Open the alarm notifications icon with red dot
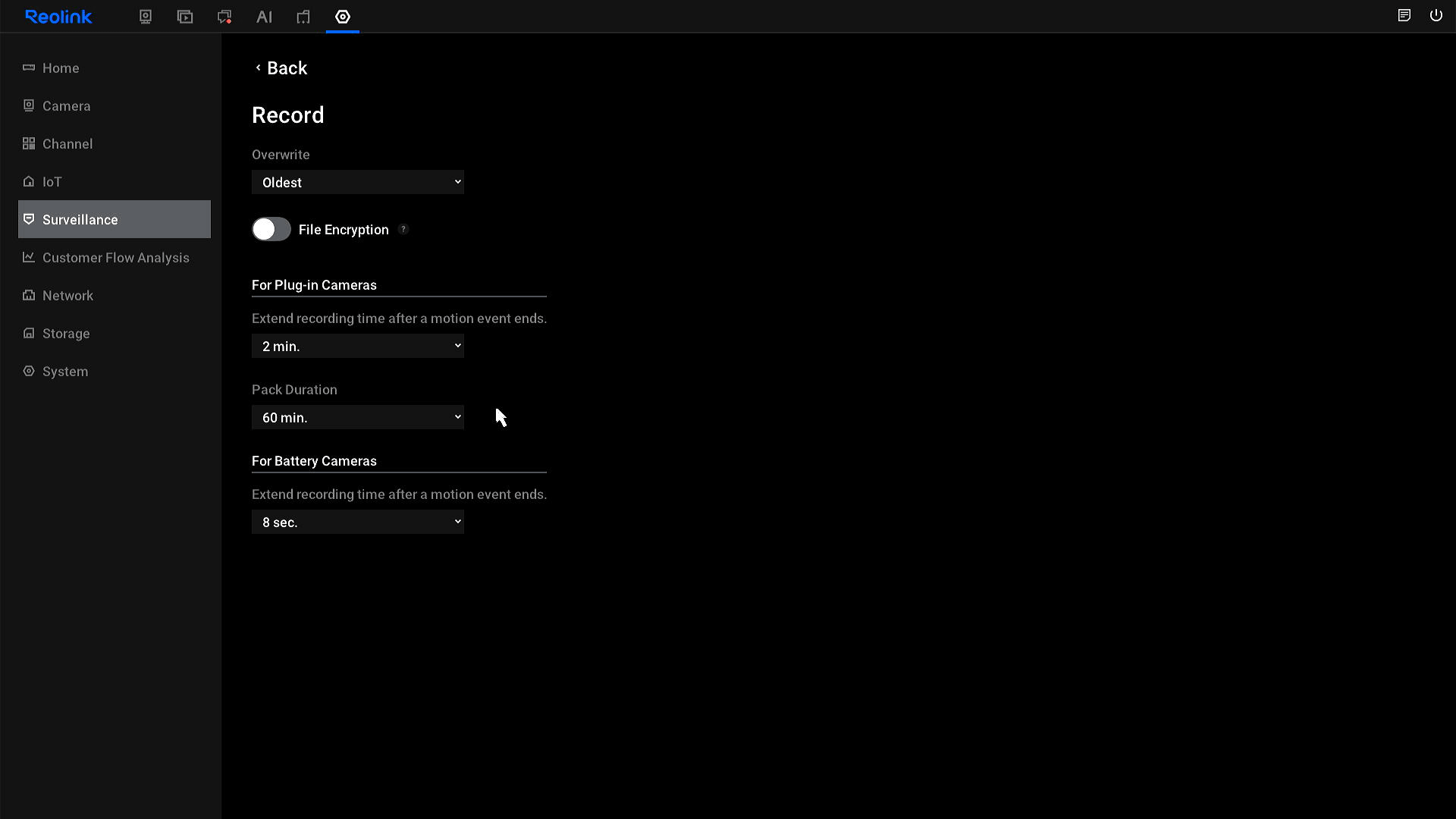 click(x=224, y=16)
